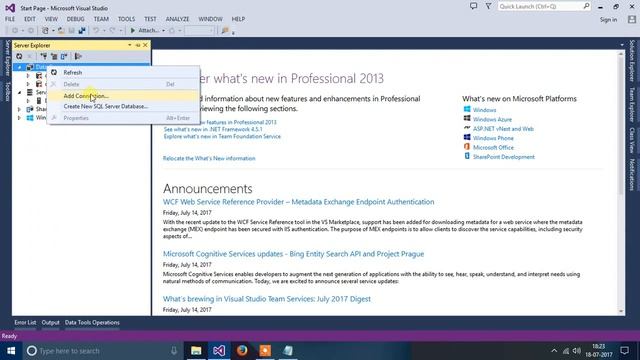The height and width of the screenshot is (360, 640).
Task: Toggle auto-hide pin on Server Explorer
Action: [138, 45]
